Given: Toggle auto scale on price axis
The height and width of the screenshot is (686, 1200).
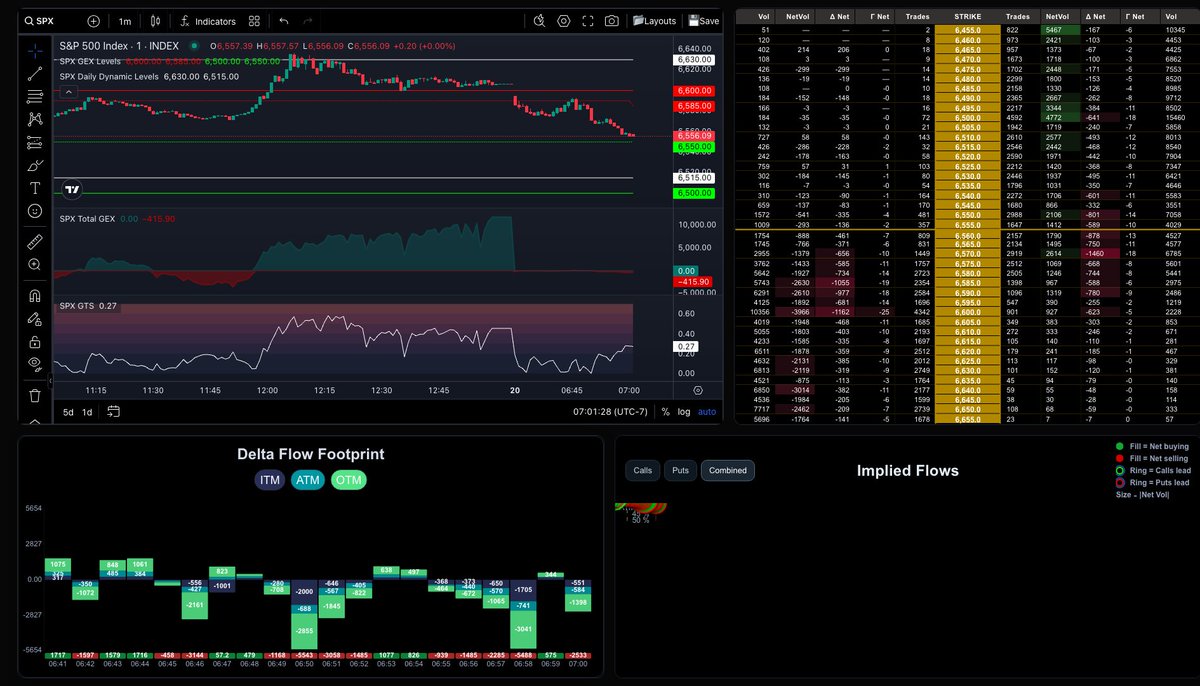Looking at the screenshot, I should (x=707, y=412).
